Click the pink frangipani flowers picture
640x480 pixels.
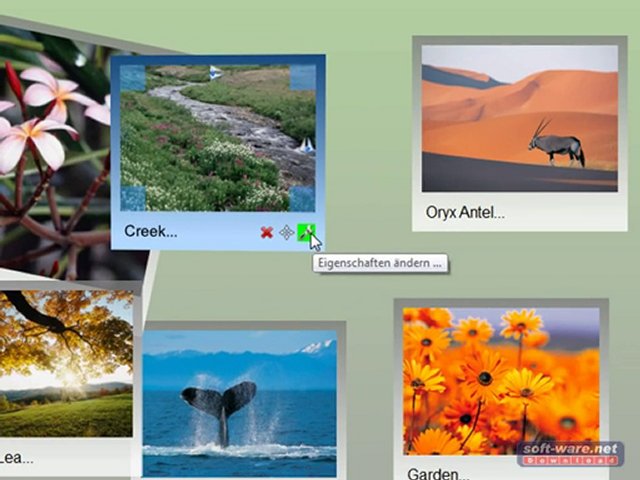tap(53, 155)
